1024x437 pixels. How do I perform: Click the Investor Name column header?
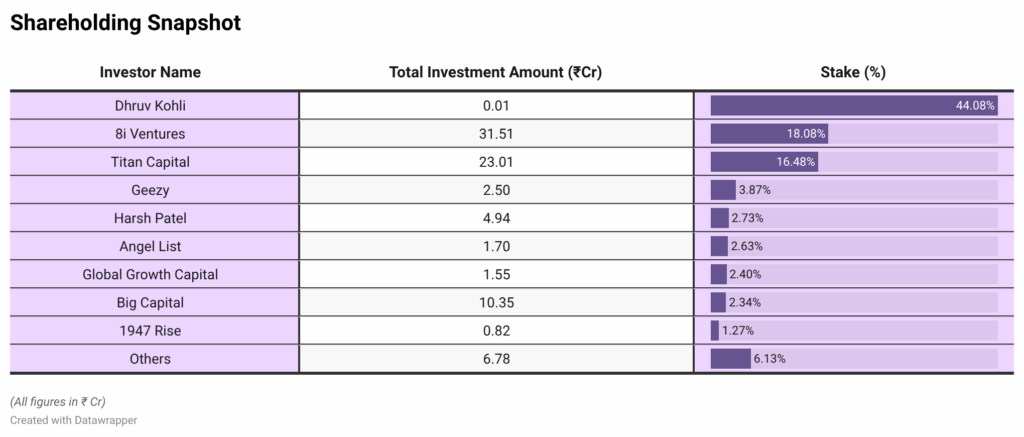point(150,72)
